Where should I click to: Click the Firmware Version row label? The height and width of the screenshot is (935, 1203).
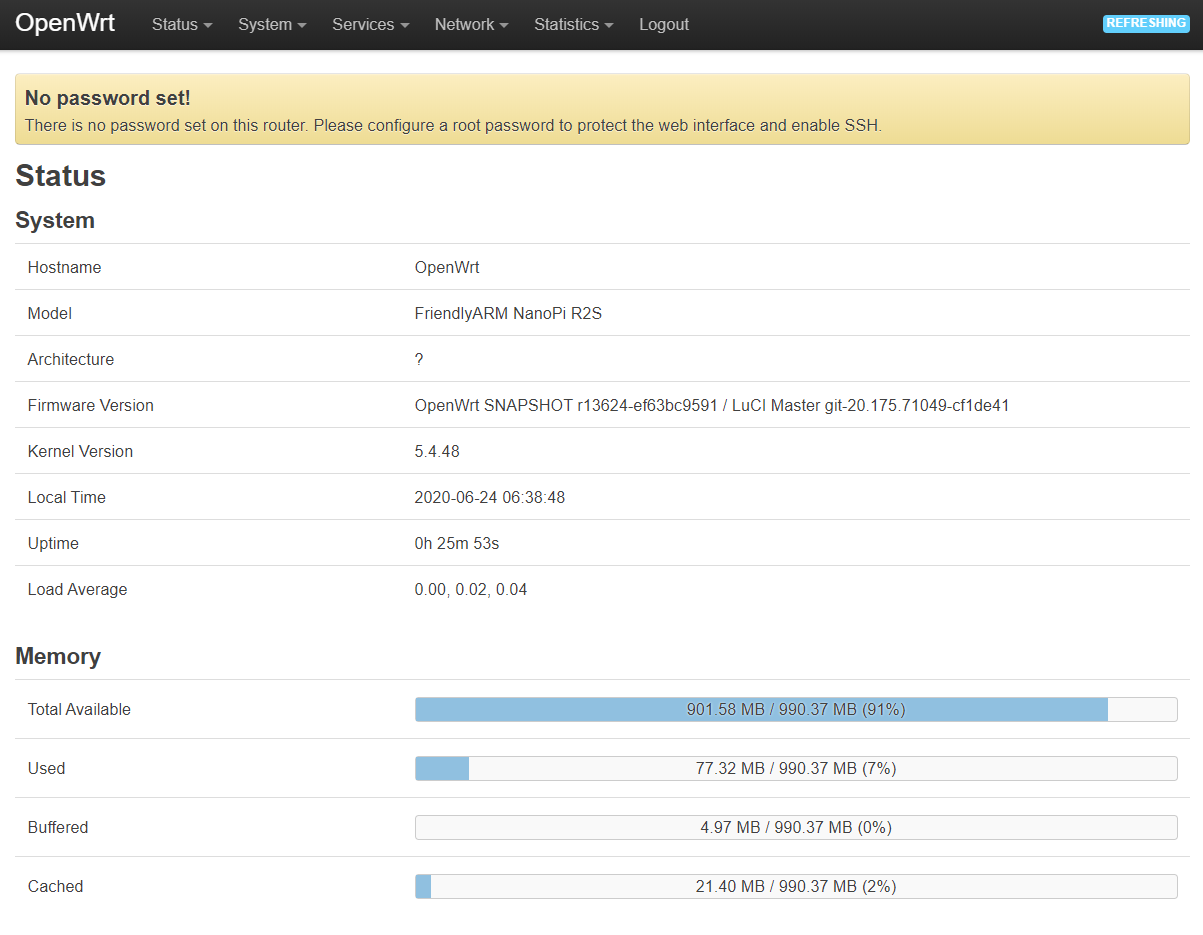91,406
